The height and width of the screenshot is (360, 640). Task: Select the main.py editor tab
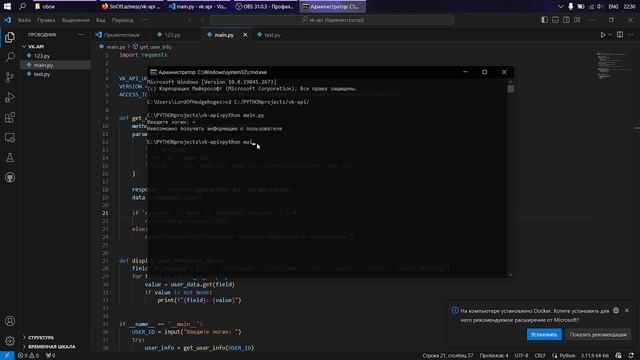[x=224, y=35]
